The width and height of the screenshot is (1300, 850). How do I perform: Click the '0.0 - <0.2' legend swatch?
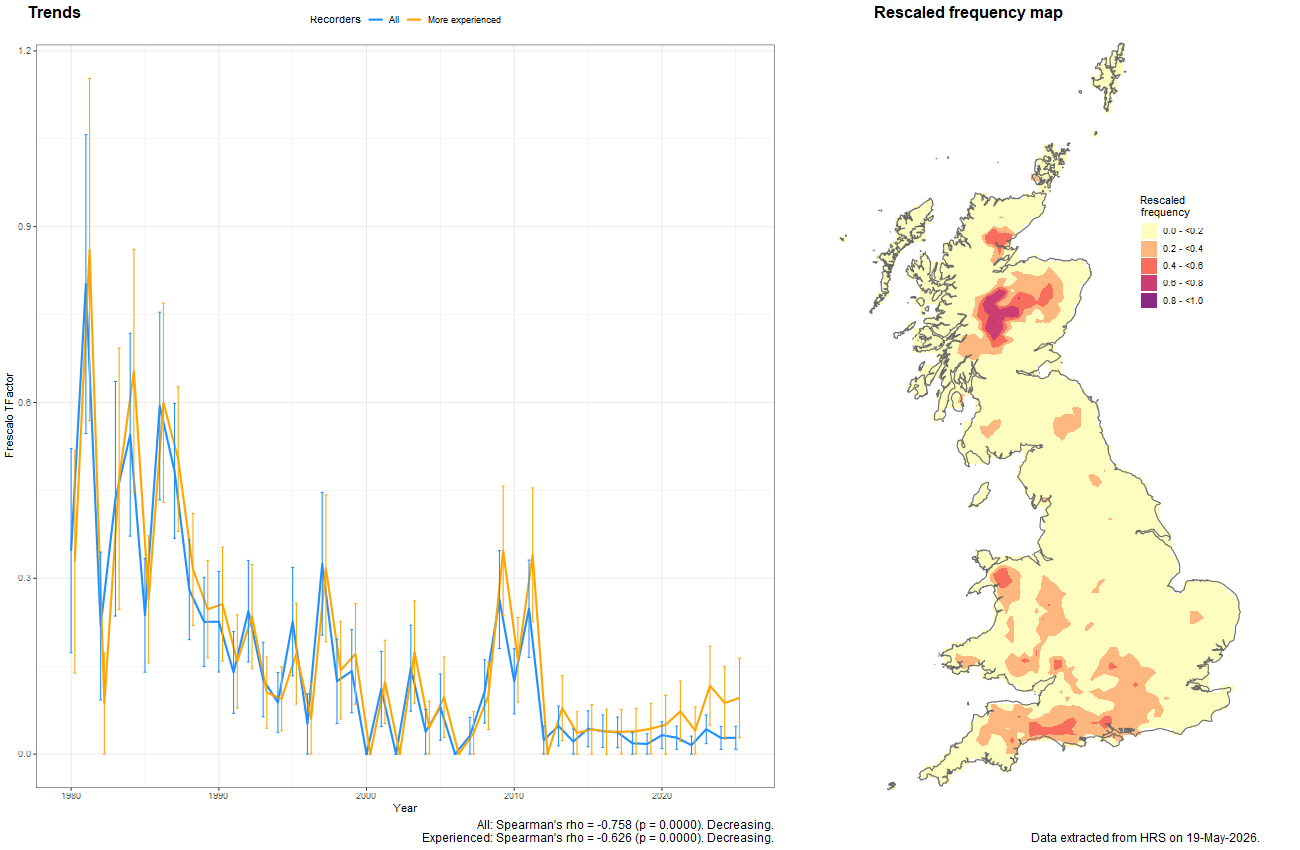click(x=1149, y=231)
